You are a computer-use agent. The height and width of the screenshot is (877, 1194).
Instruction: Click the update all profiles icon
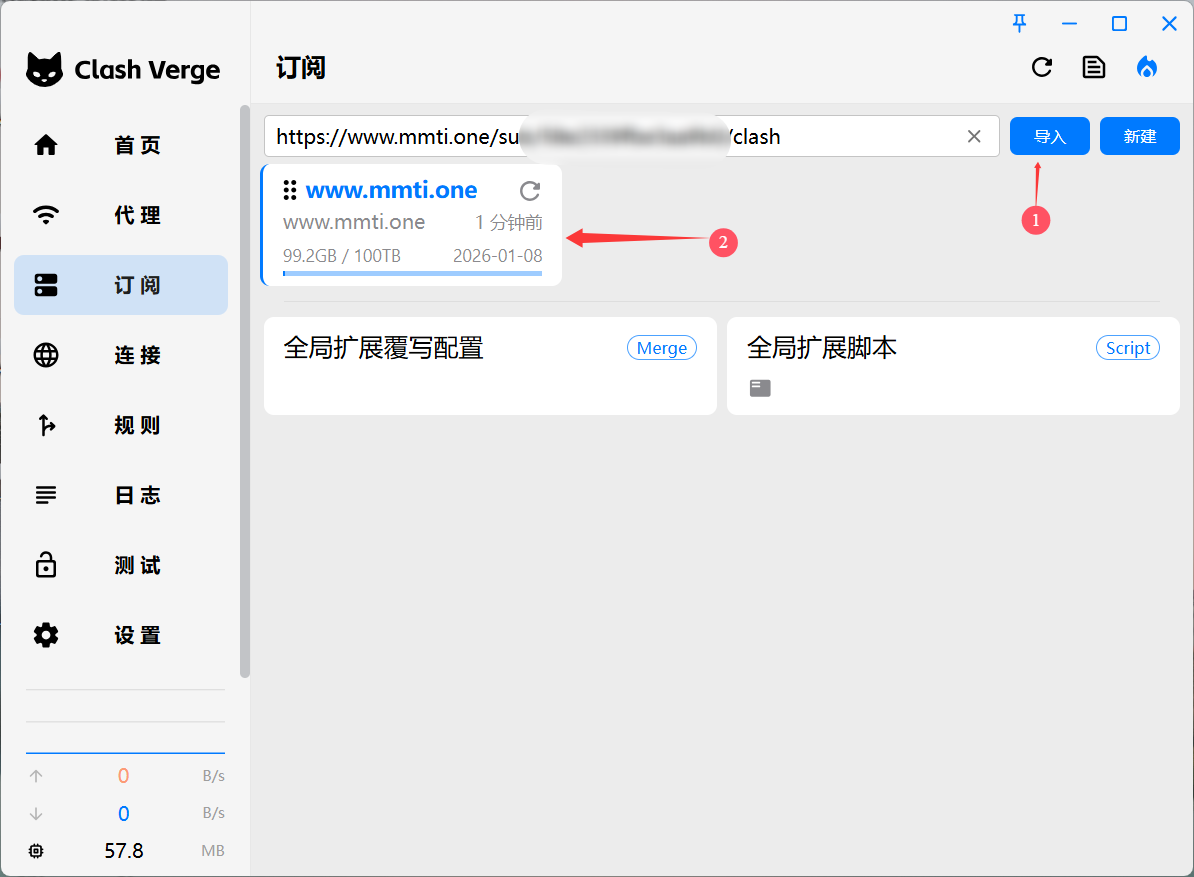[1042, 67]
